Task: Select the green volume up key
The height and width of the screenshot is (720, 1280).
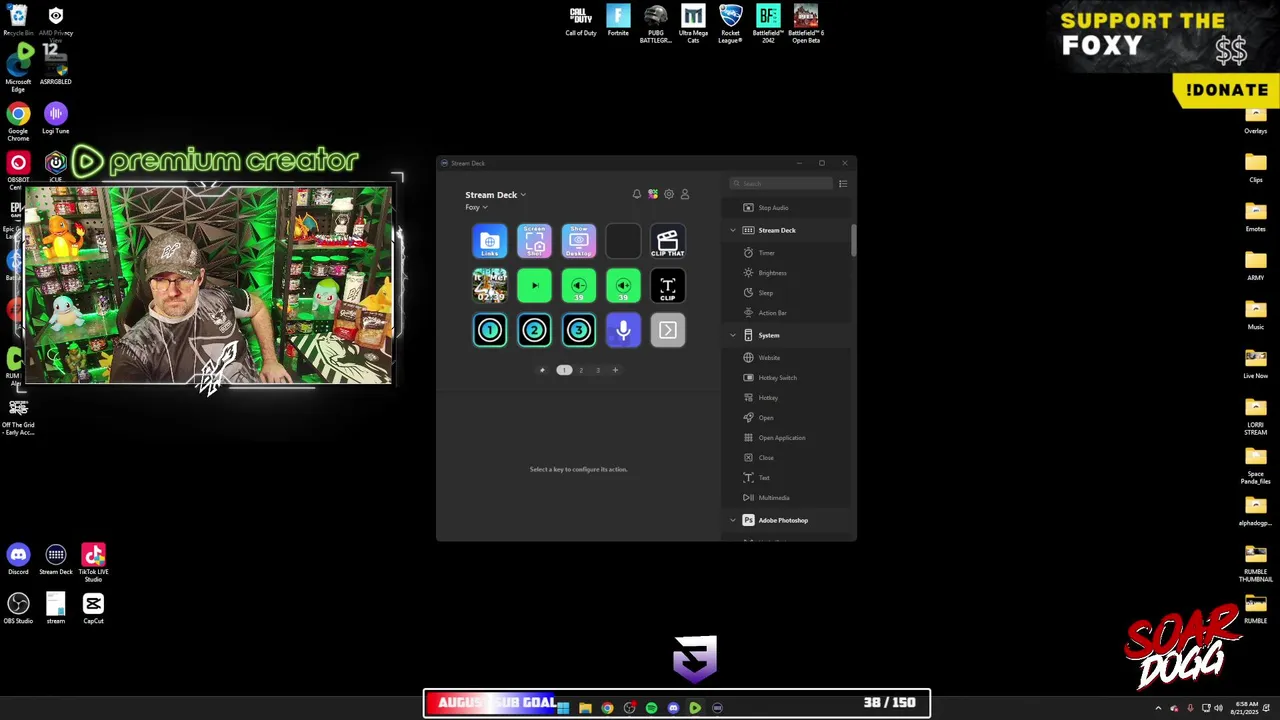Action: tap(623, 286)
